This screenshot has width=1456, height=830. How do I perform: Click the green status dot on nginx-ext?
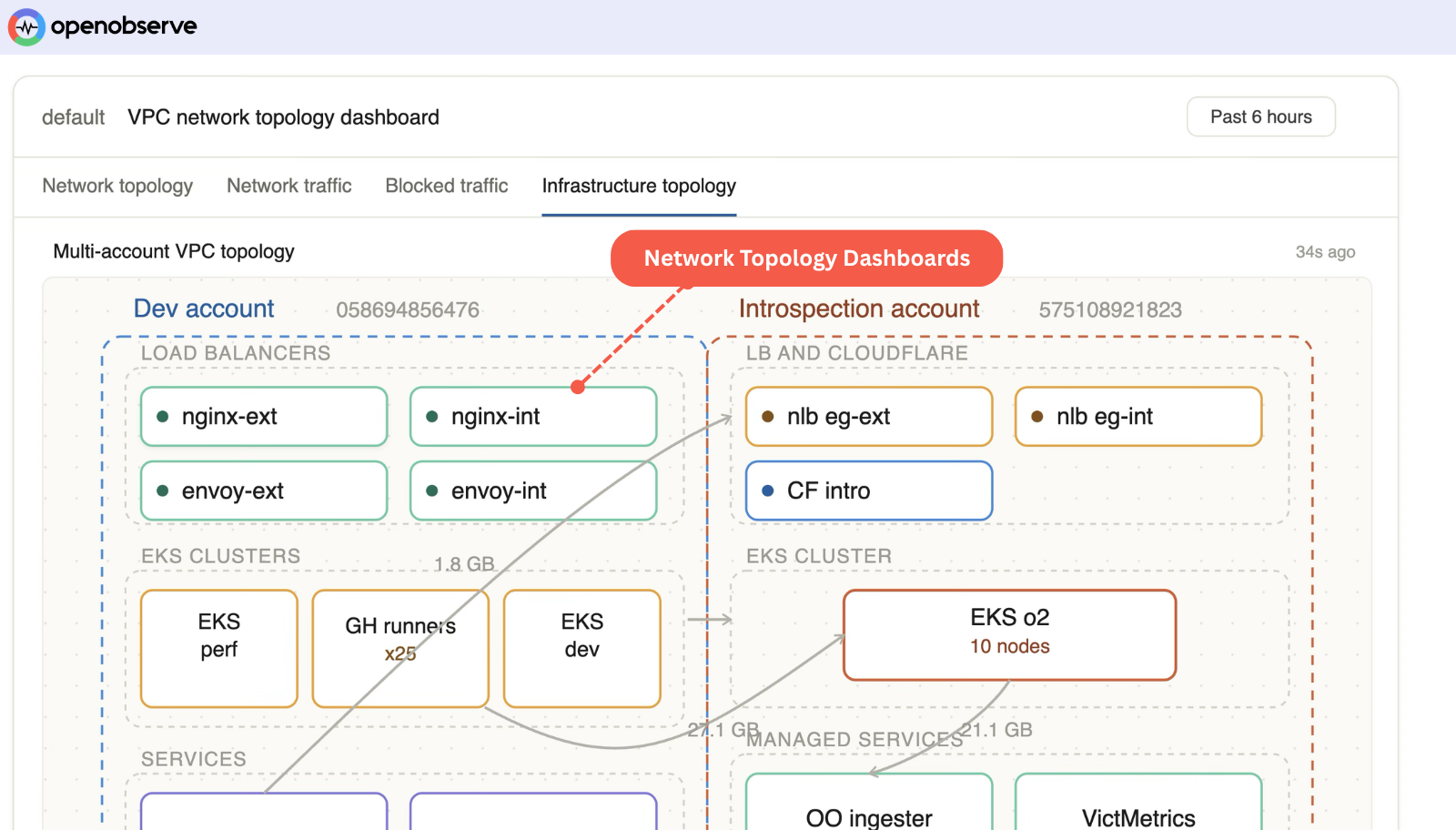[163, 417]
